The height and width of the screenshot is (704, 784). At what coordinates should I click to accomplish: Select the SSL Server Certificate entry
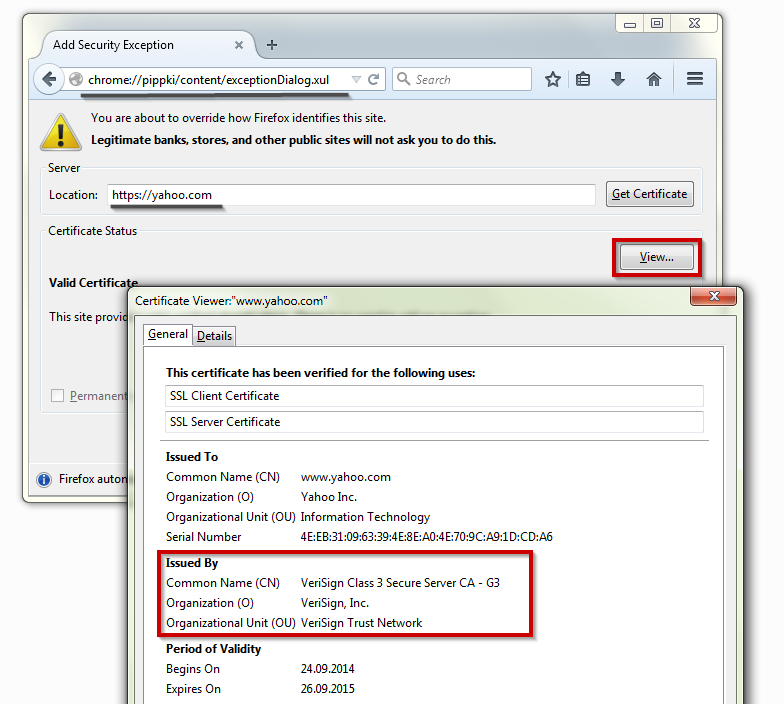[x=434, y=422]
